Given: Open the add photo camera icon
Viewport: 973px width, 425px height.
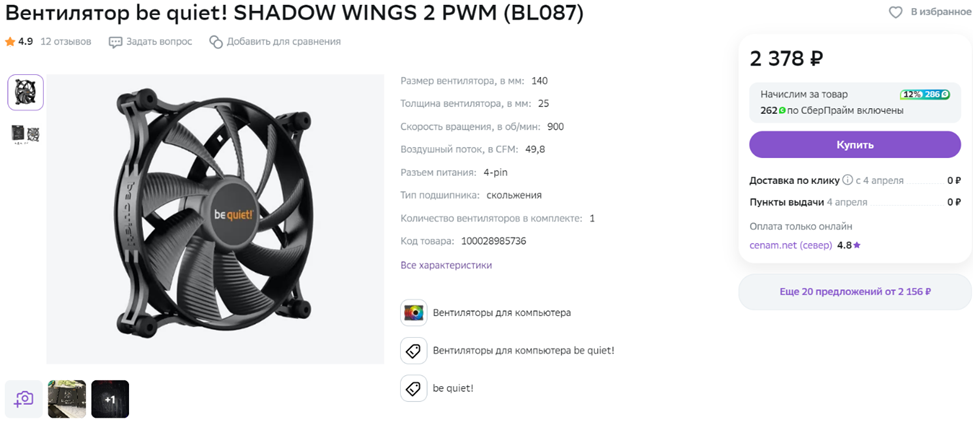Looking at the screenshot, I should (24, 399).
